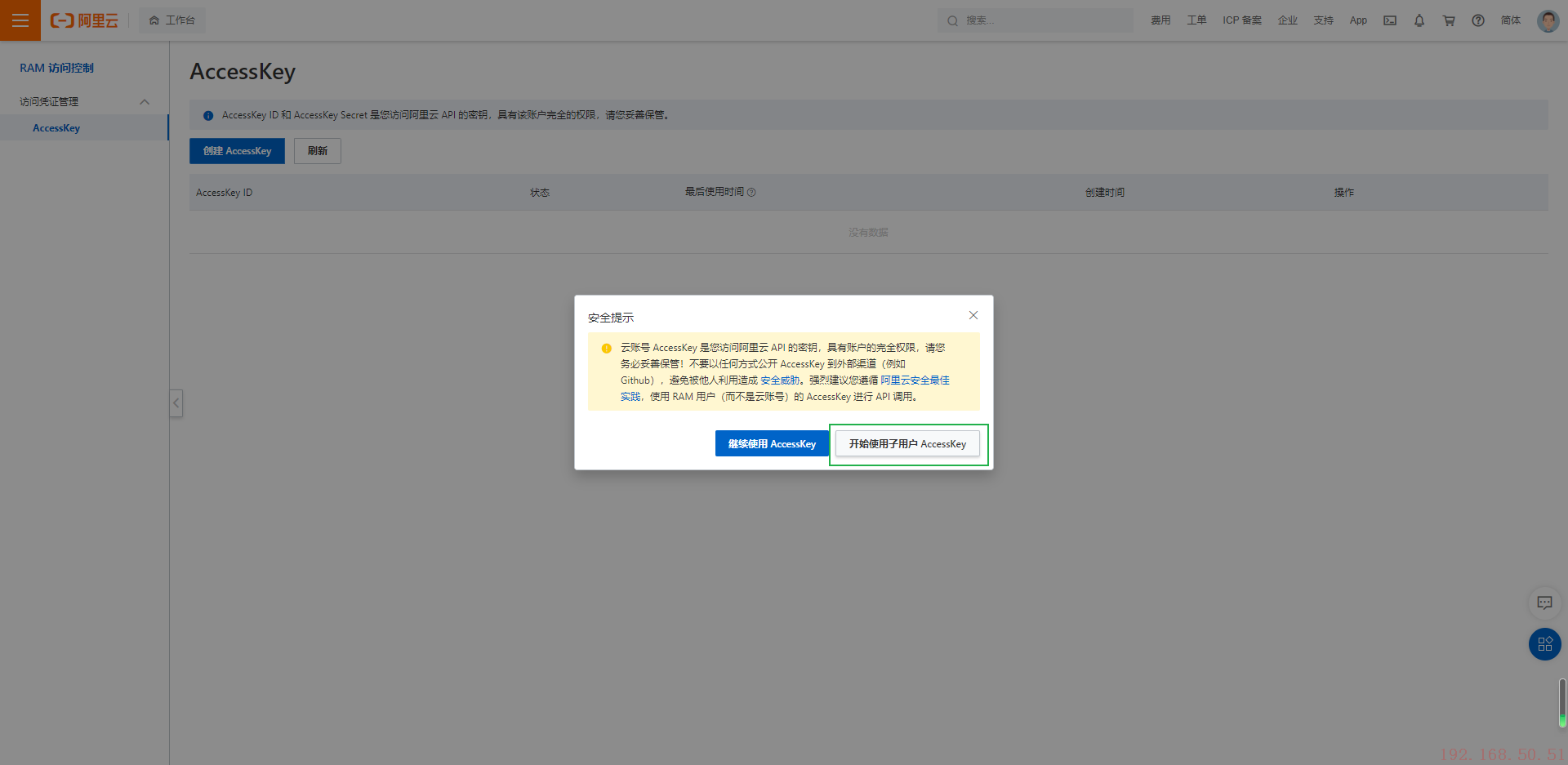Open the 企业 menu
The image size is (1568, 765).
tap(1288, 20)
